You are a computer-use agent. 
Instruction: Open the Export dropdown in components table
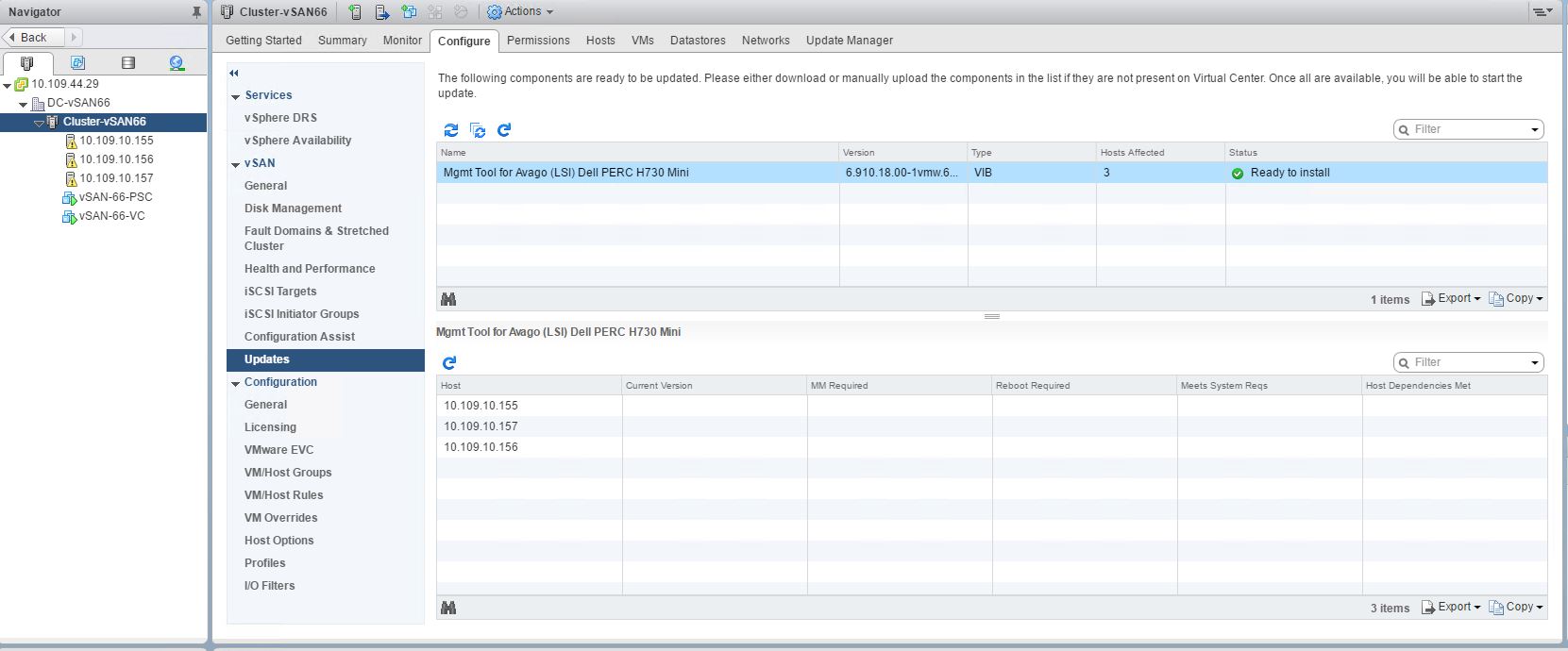[1451, 299]
